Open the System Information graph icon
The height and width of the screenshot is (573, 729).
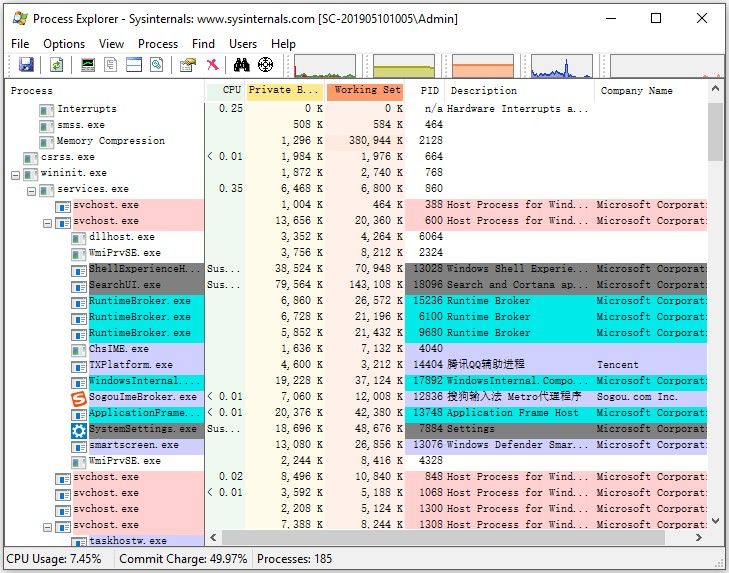click(x=88, y=65)
